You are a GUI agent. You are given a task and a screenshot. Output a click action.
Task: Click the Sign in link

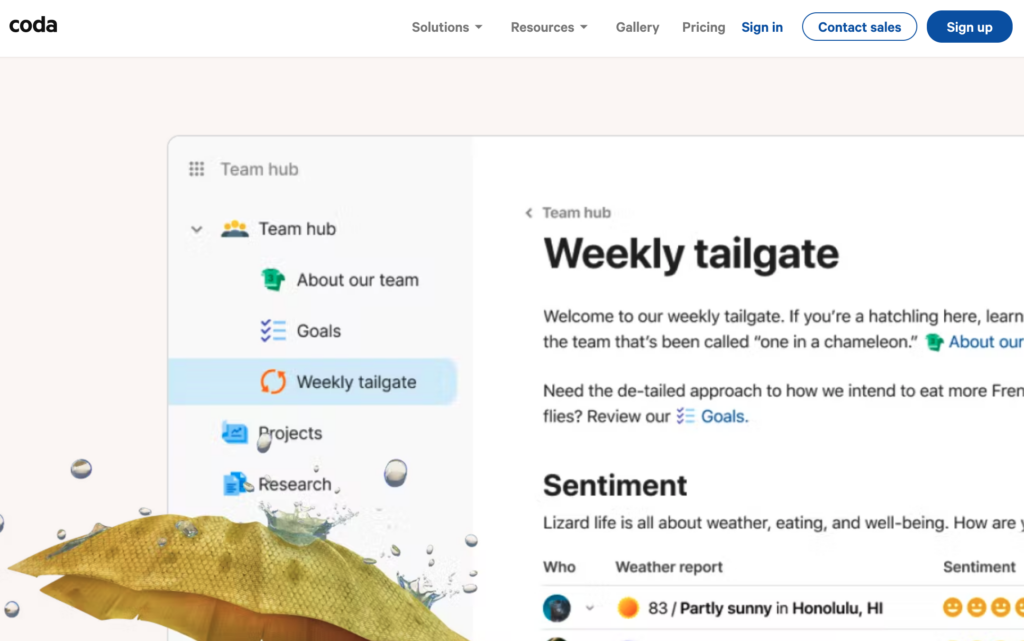pyautogui.click(x=761, y=27)
